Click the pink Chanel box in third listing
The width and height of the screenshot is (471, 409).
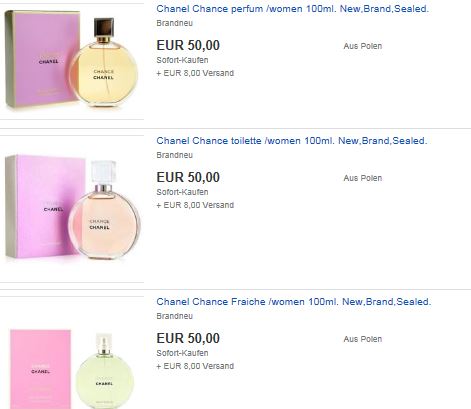[x=40, y=369]
